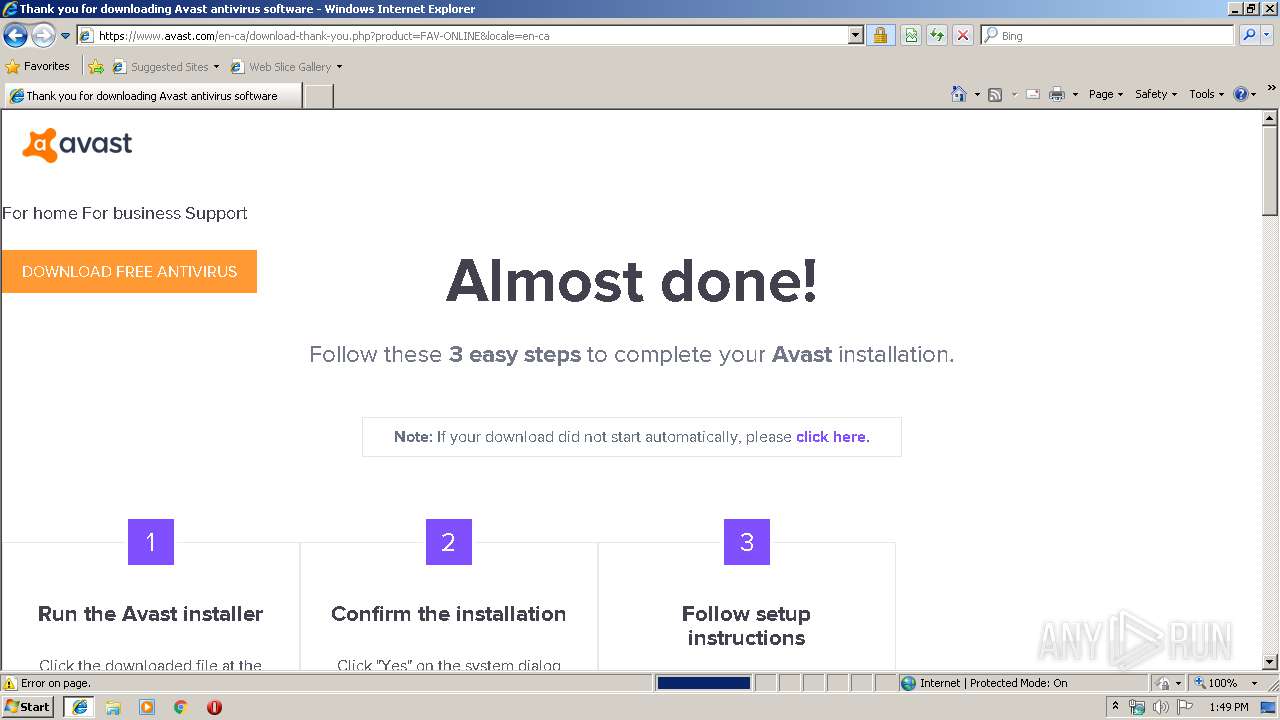
Task: Open the Support navigation link
Action: coord(216,213)
